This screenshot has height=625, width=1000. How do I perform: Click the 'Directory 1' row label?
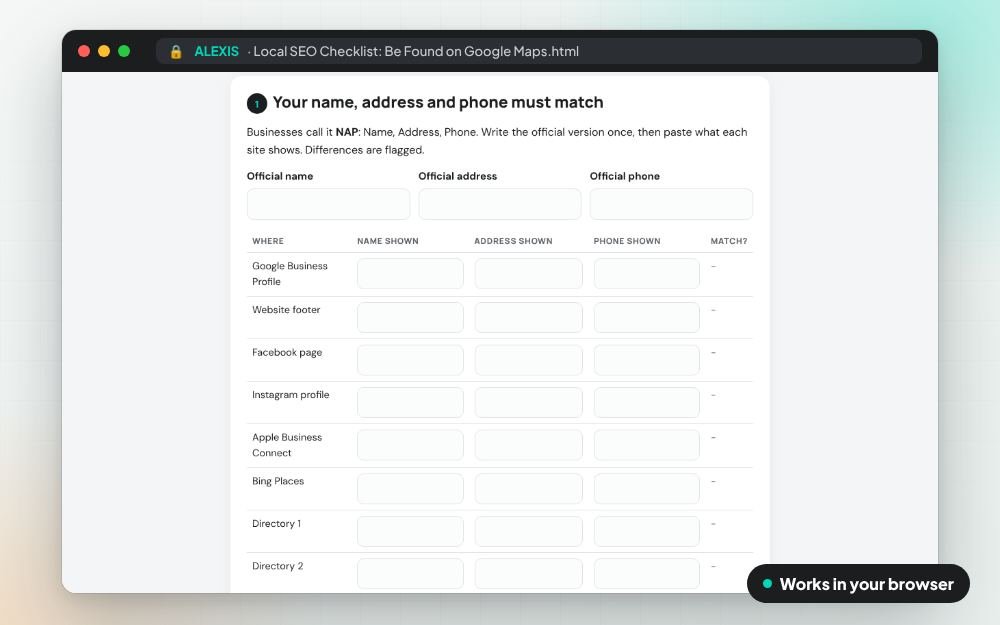pos(276,524)
